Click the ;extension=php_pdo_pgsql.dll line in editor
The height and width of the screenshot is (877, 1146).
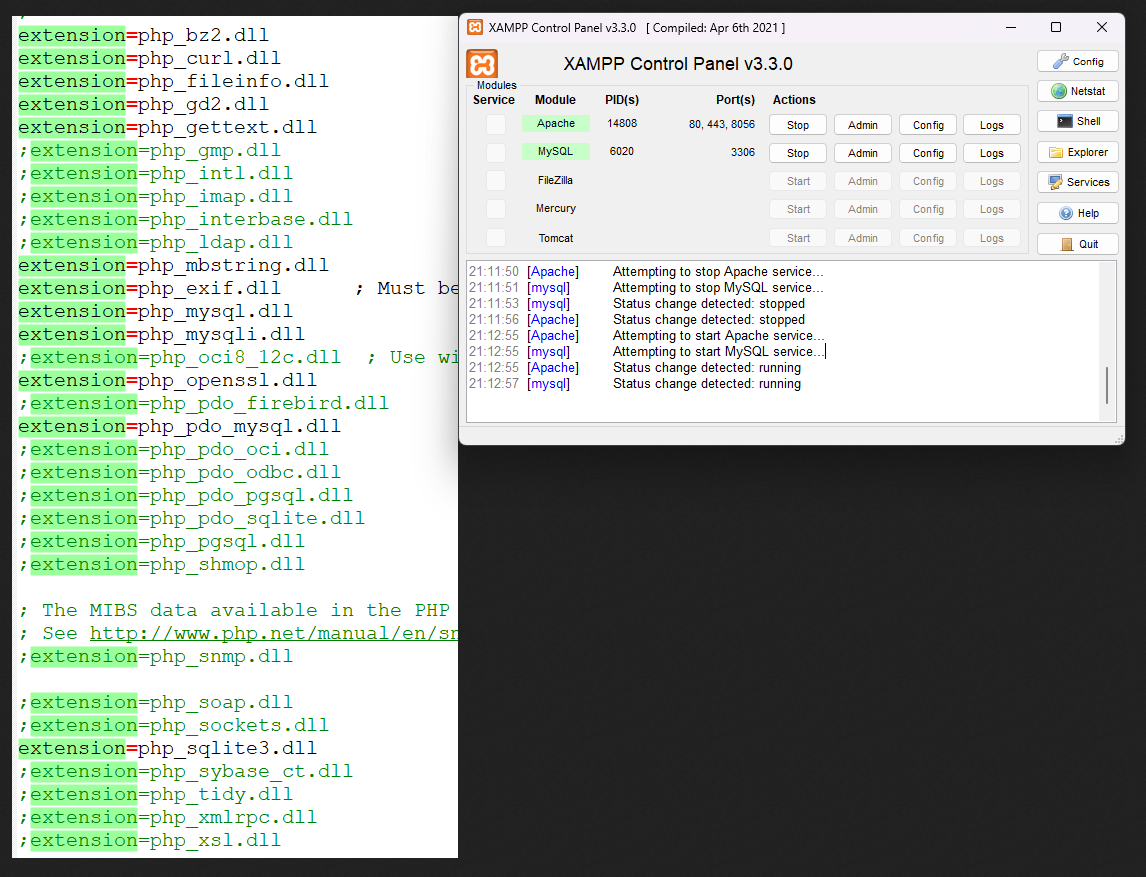point(186,496)
